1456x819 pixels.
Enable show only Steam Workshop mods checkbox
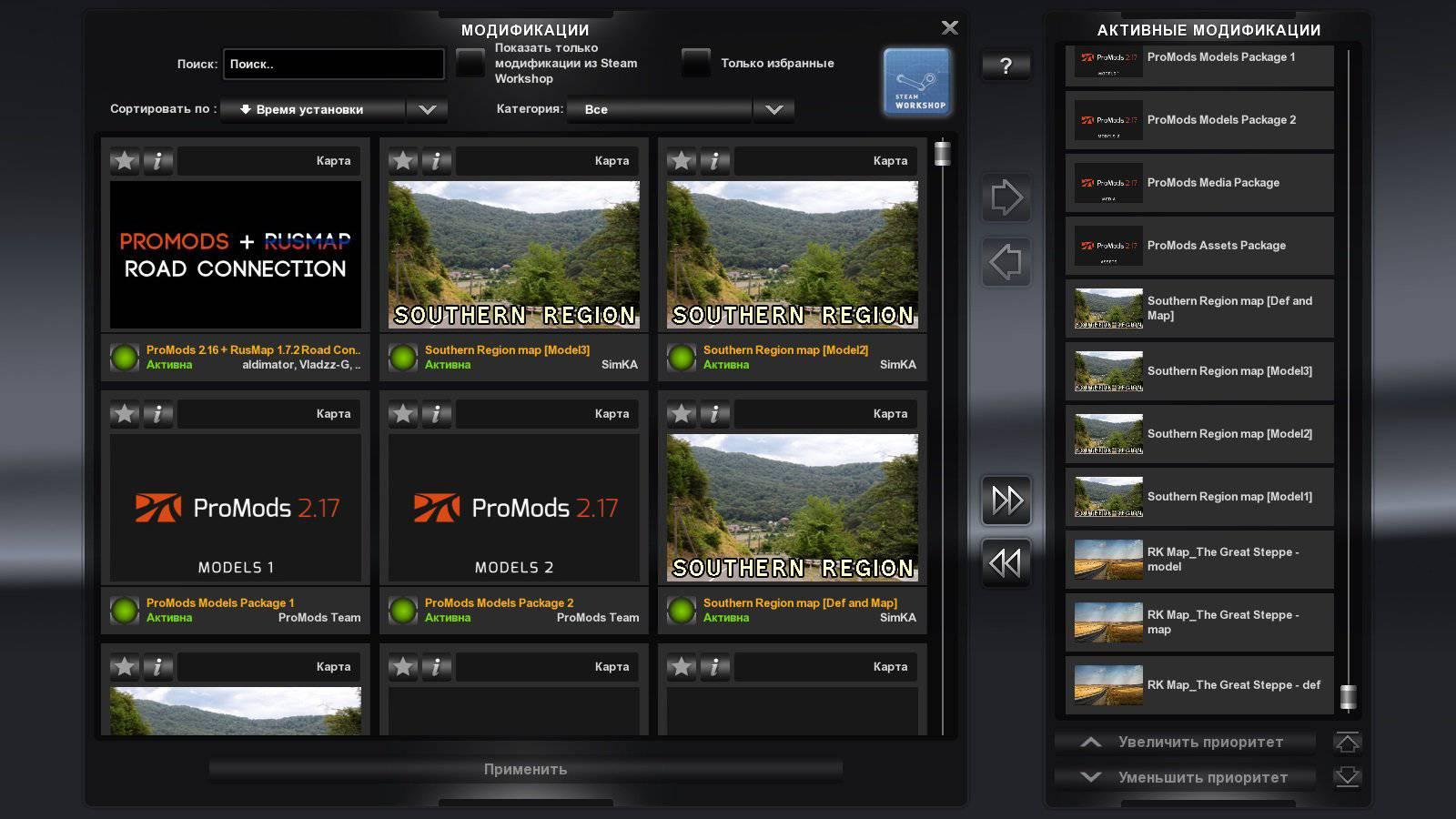470,63
